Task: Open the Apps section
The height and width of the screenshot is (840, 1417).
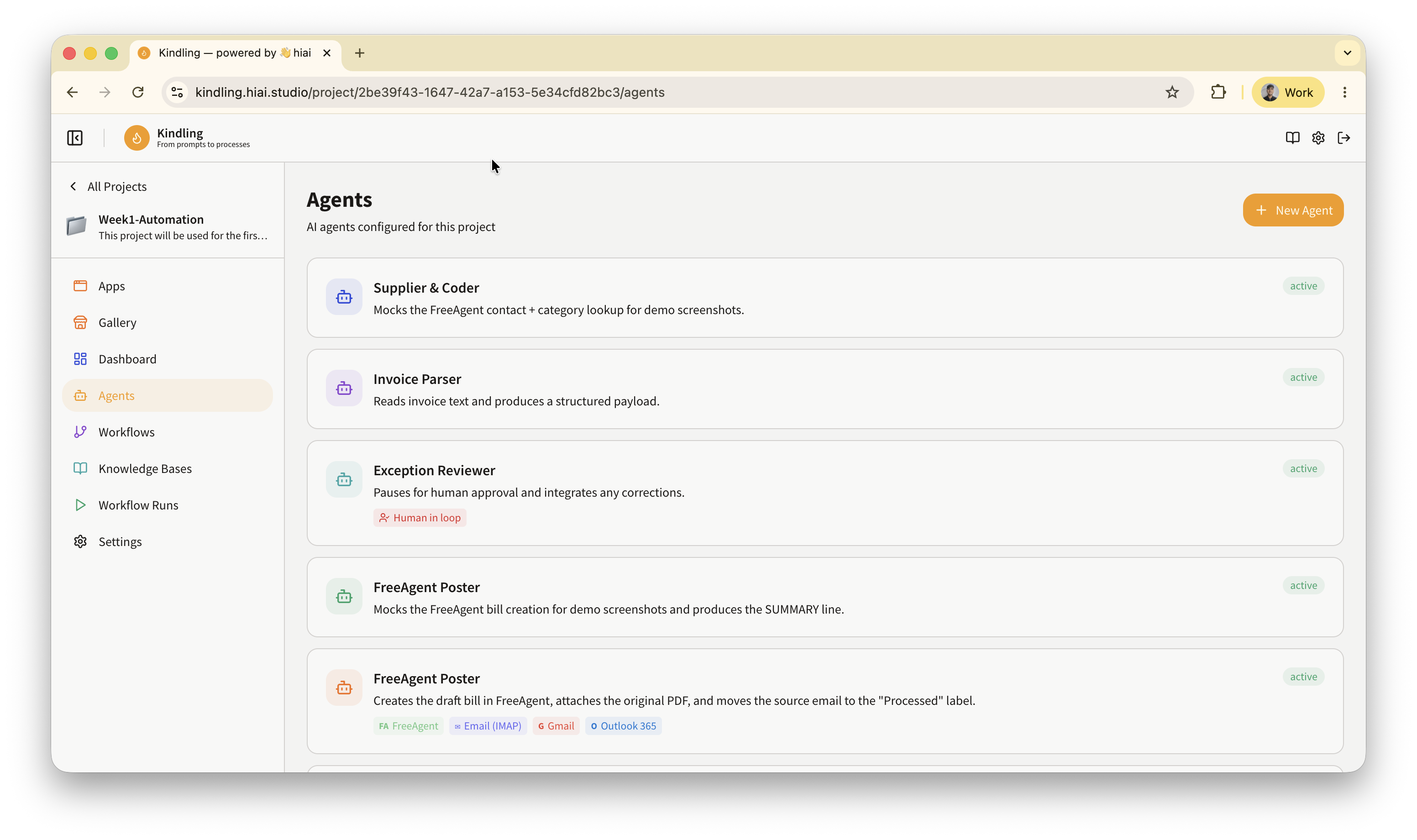Action: coord(168,286)
